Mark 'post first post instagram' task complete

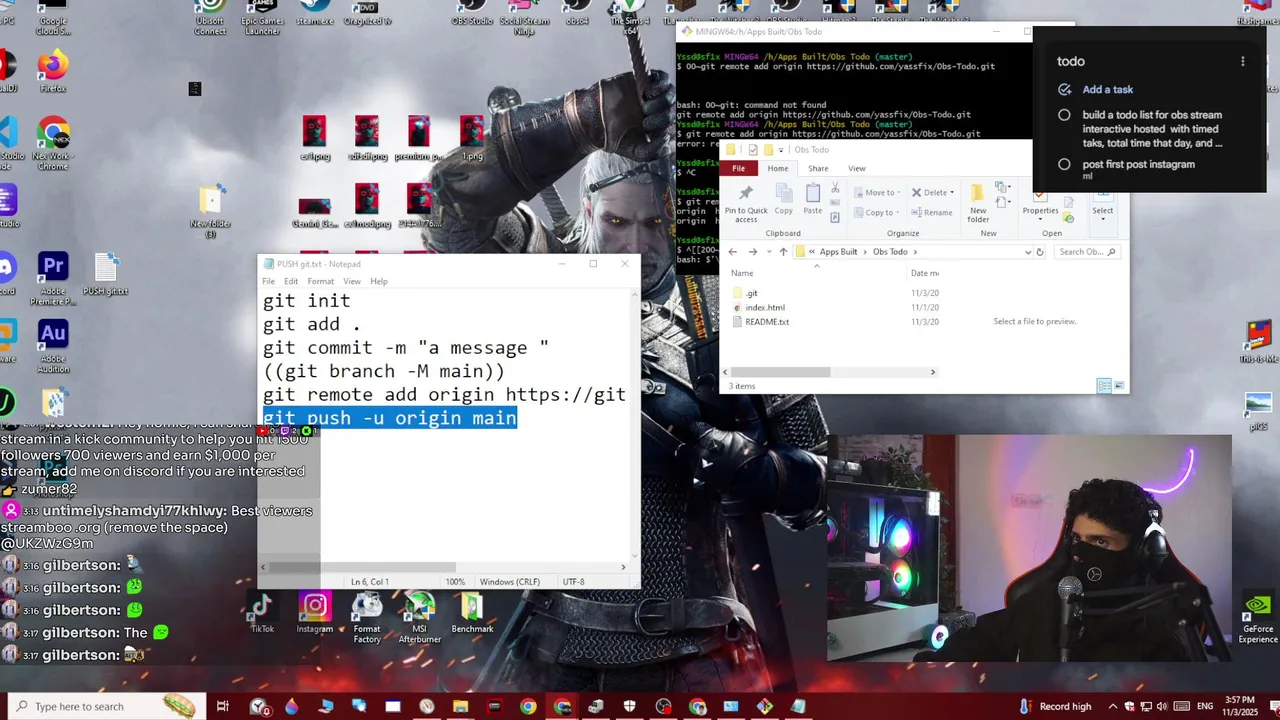pos(1064,164)
